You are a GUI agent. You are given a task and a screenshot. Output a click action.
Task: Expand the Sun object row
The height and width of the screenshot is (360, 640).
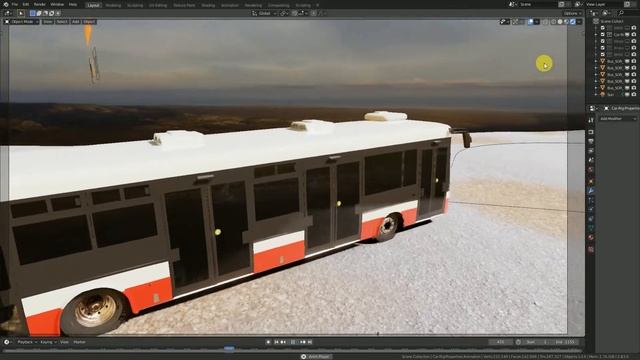click(596, 94)
